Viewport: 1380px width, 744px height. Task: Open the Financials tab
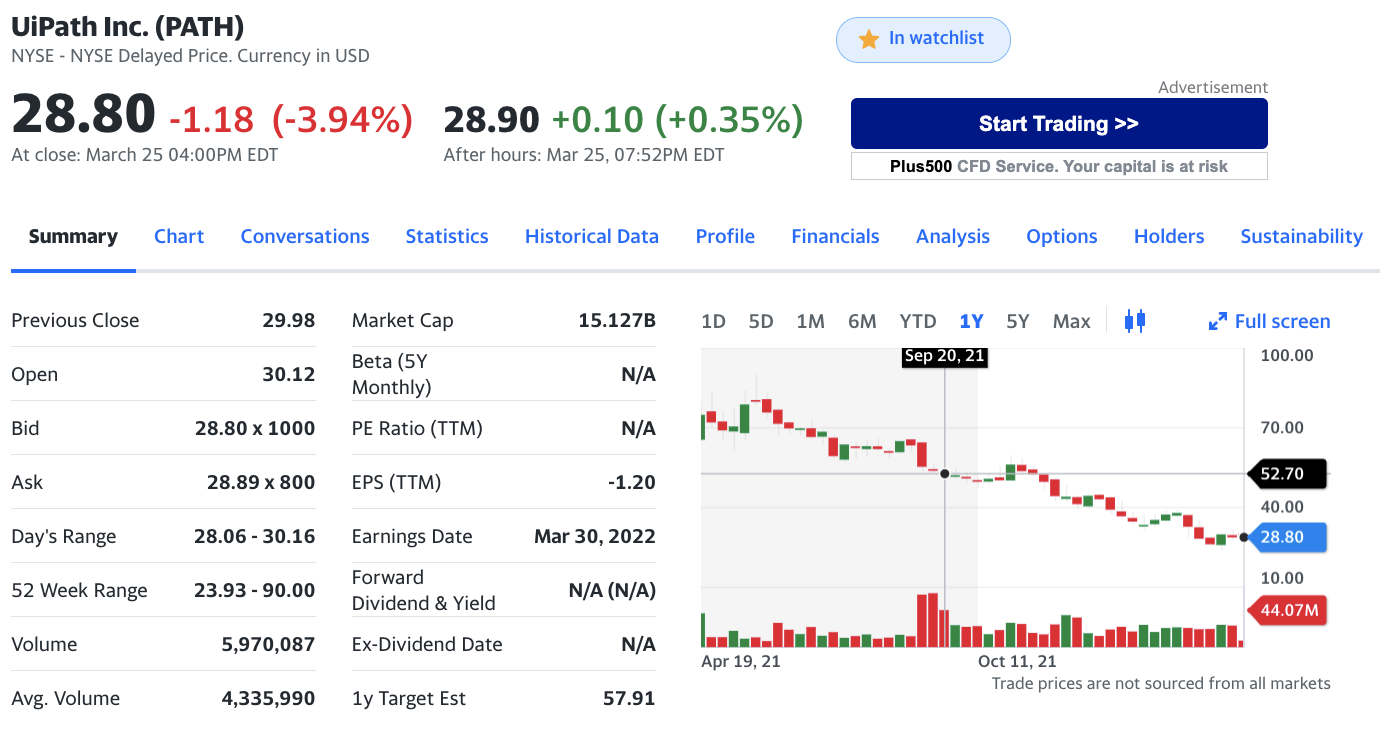coord(835,237)
